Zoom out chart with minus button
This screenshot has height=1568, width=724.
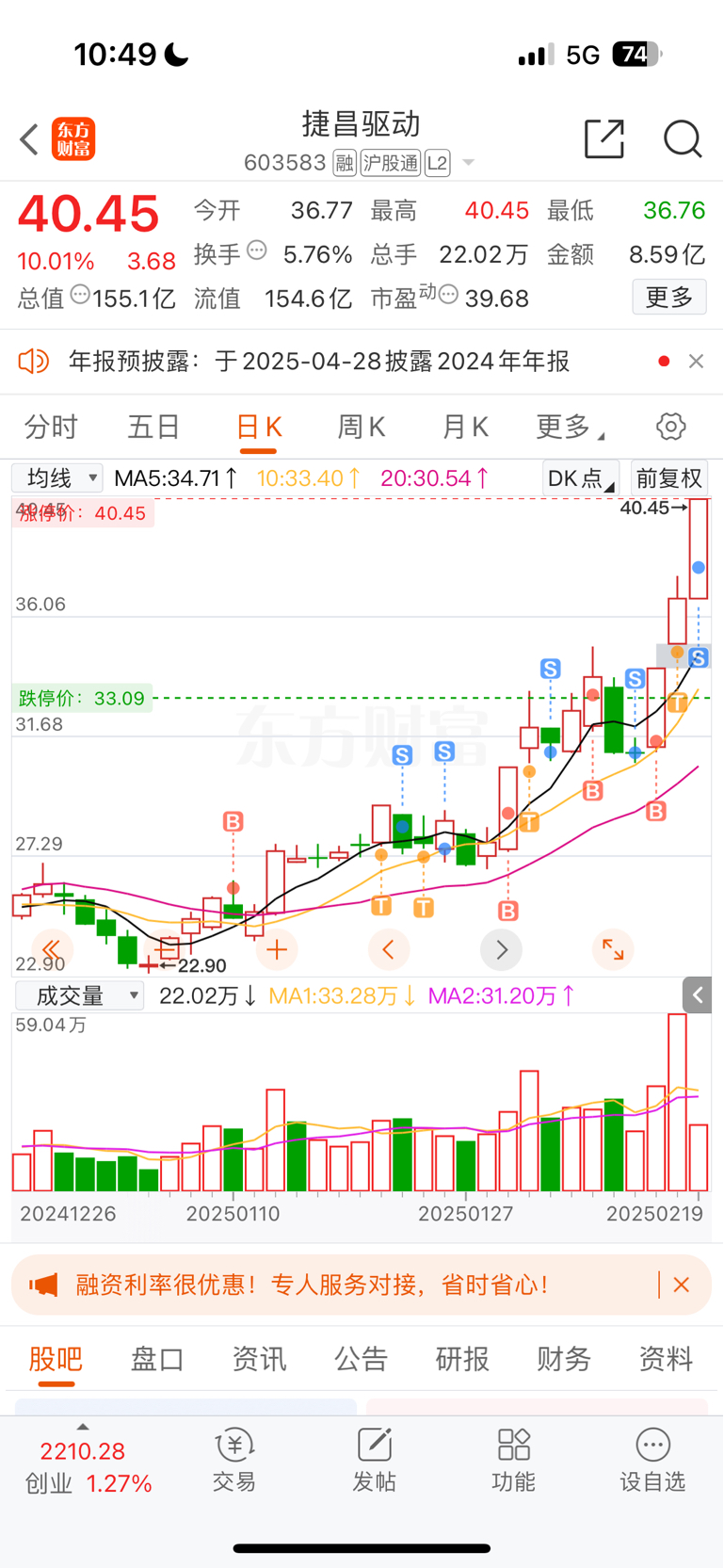165,949
